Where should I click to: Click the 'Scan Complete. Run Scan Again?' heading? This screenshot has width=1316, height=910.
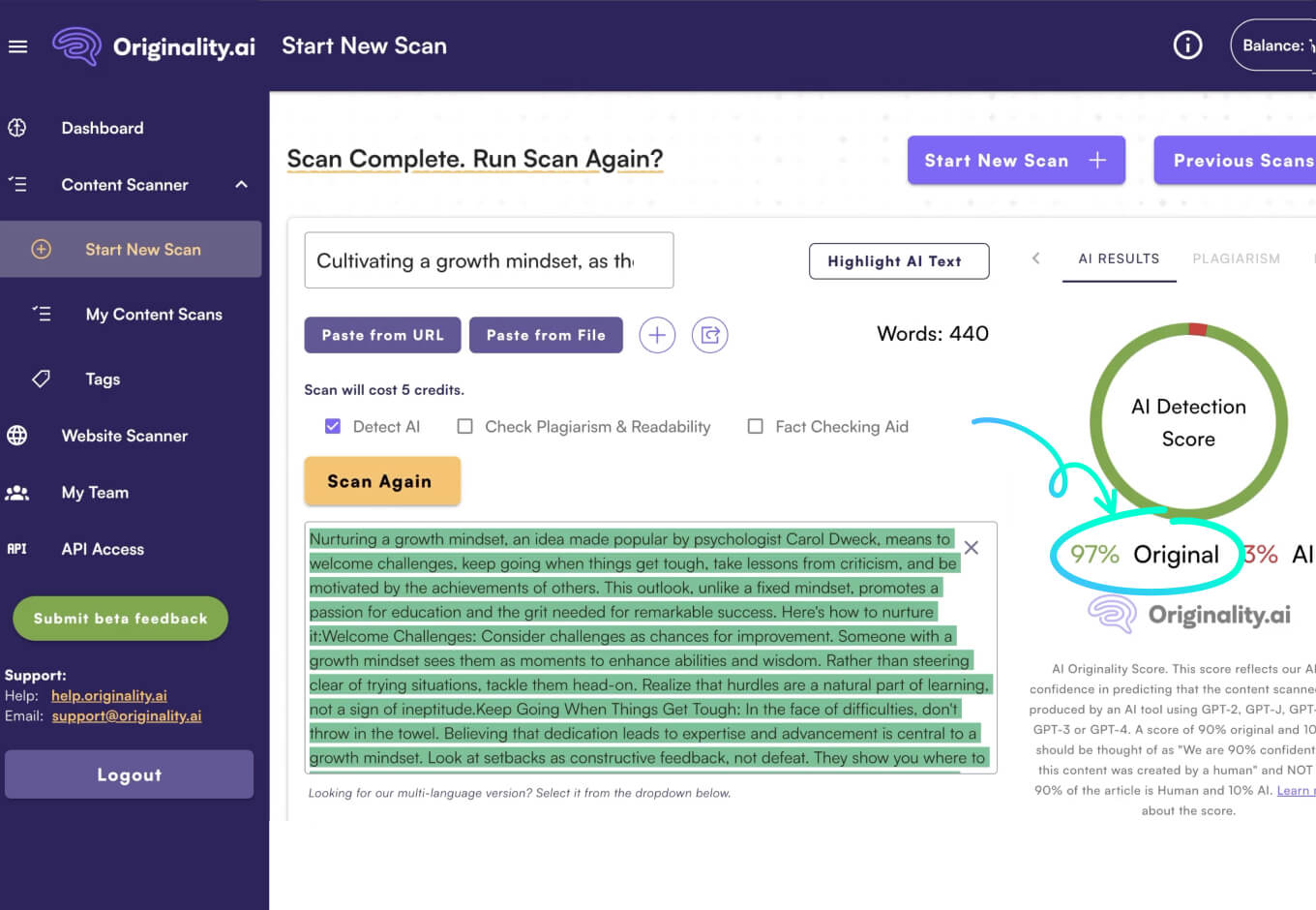coord(475,159)
